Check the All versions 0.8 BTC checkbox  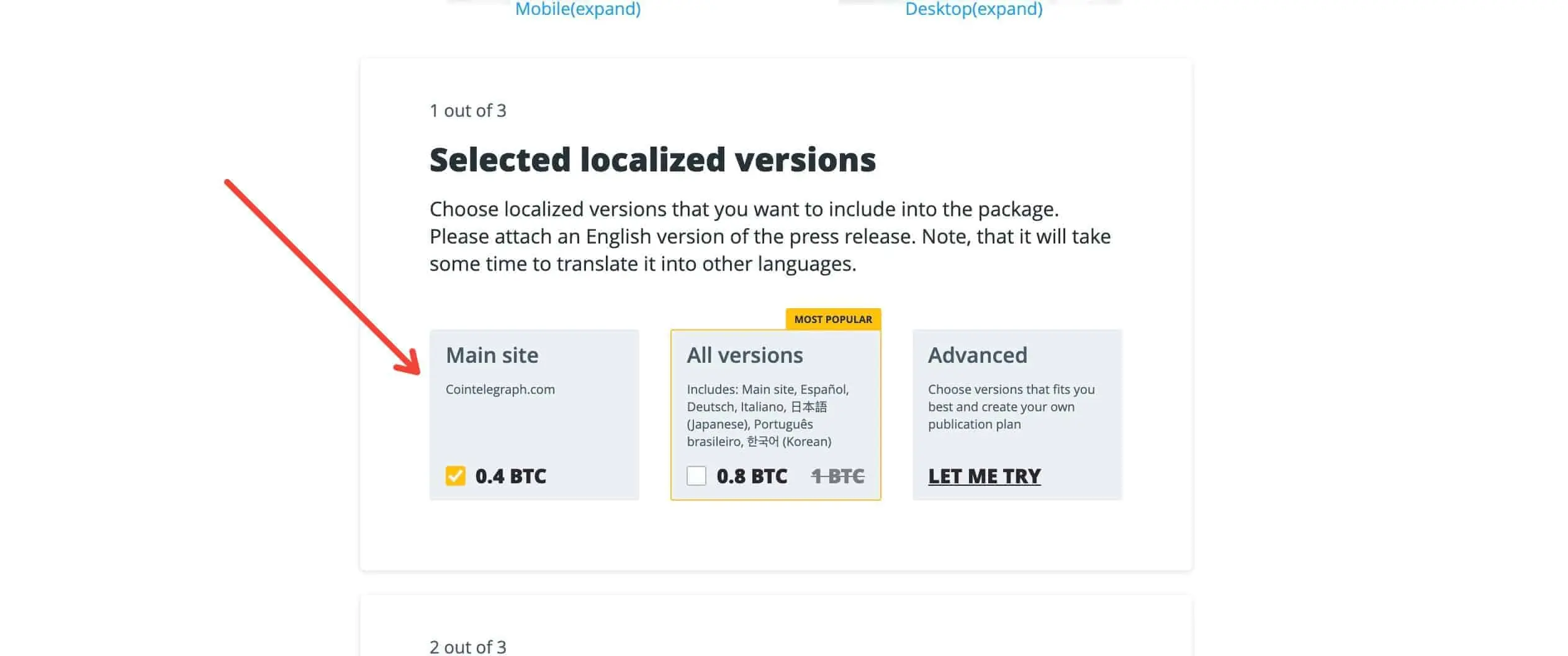[696, 475]
